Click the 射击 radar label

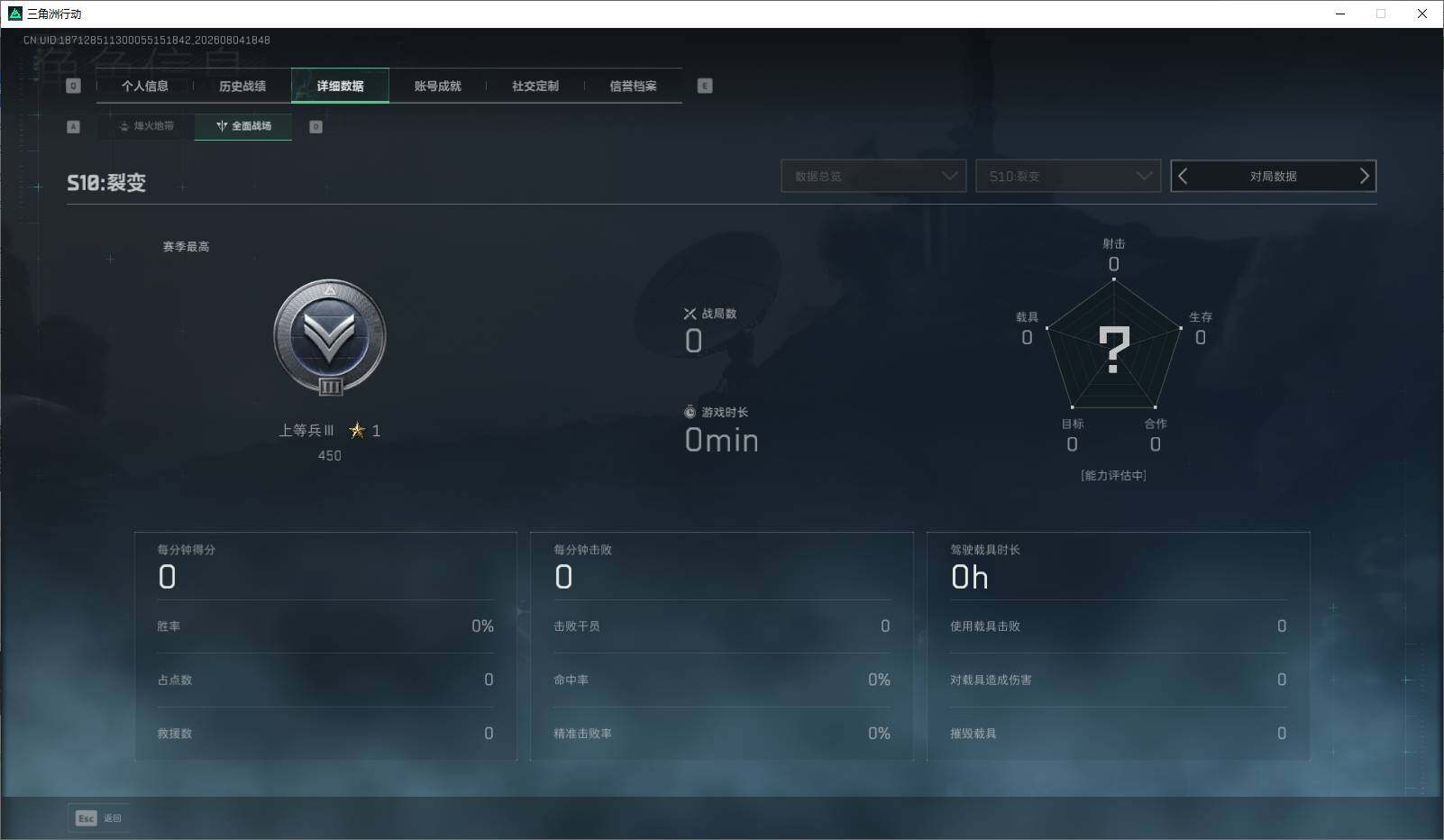pyautogui.click(x=1114, y=243)
